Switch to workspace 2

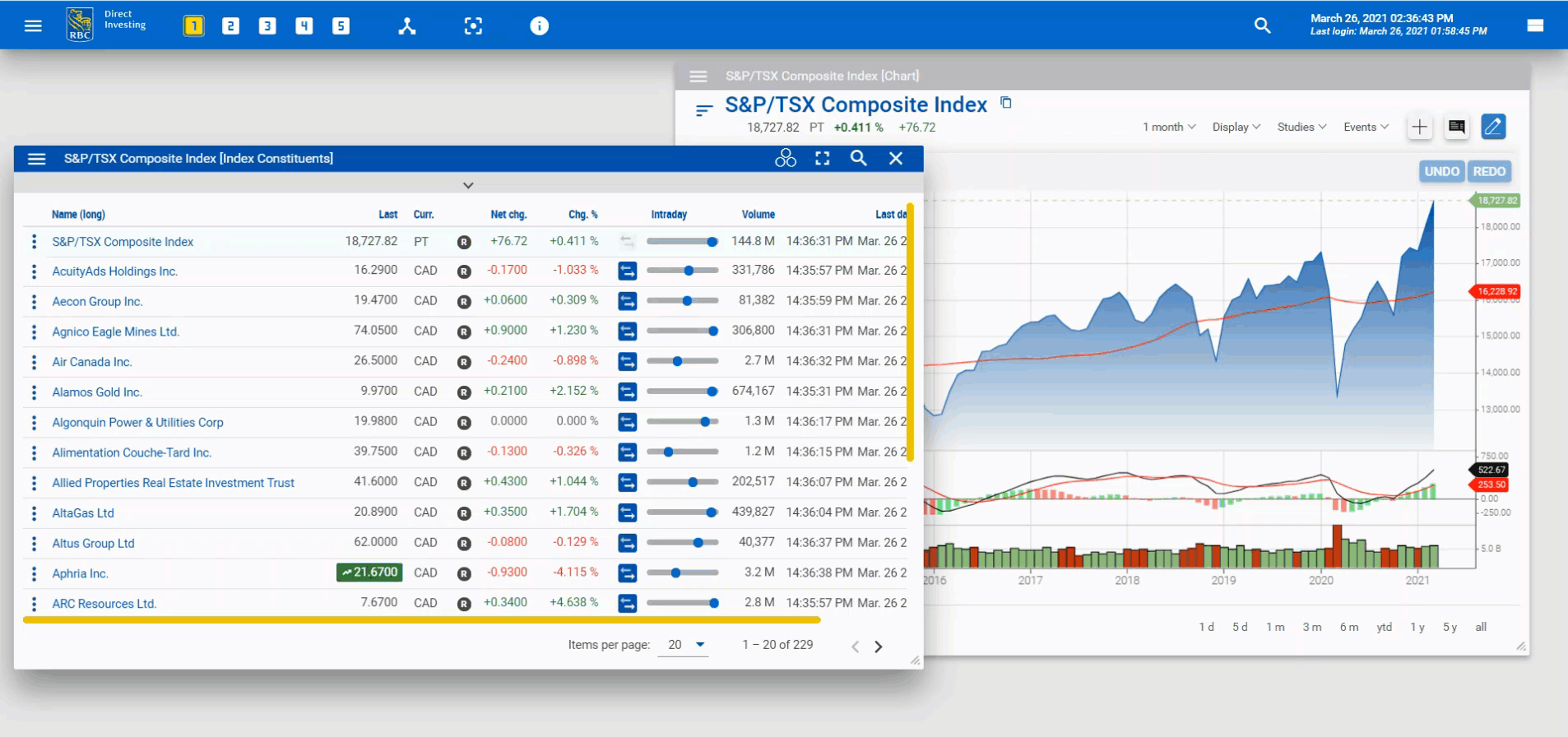230,26
